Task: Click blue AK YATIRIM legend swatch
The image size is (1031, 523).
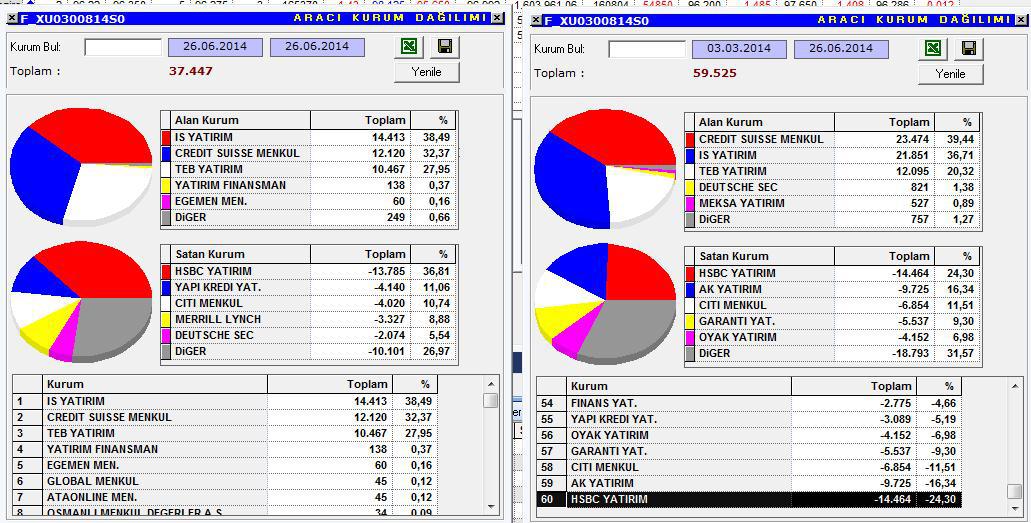Action: click(x=690, y=289)
